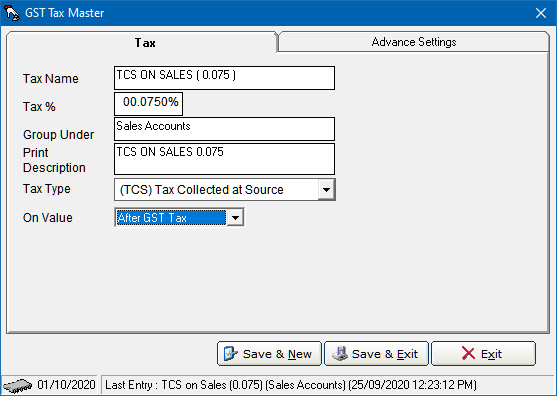
Task: Click the After GST Tax combo box value
Action: 171,217
